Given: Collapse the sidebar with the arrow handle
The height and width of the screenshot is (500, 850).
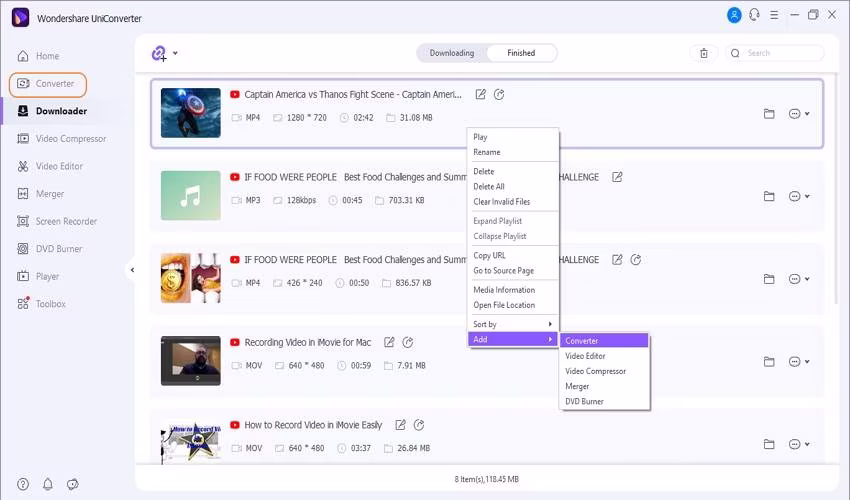Looking at the screenshot, I should (132, 270).
